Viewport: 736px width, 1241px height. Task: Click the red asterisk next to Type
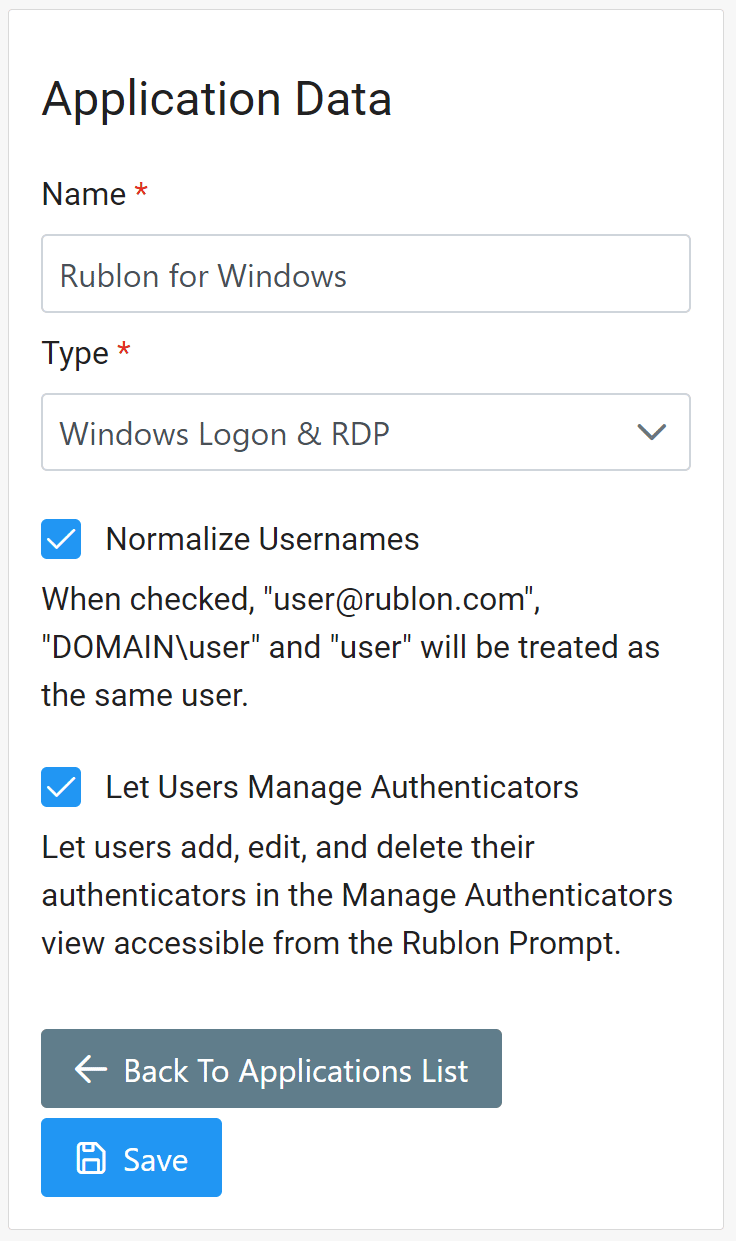(124, 352)
